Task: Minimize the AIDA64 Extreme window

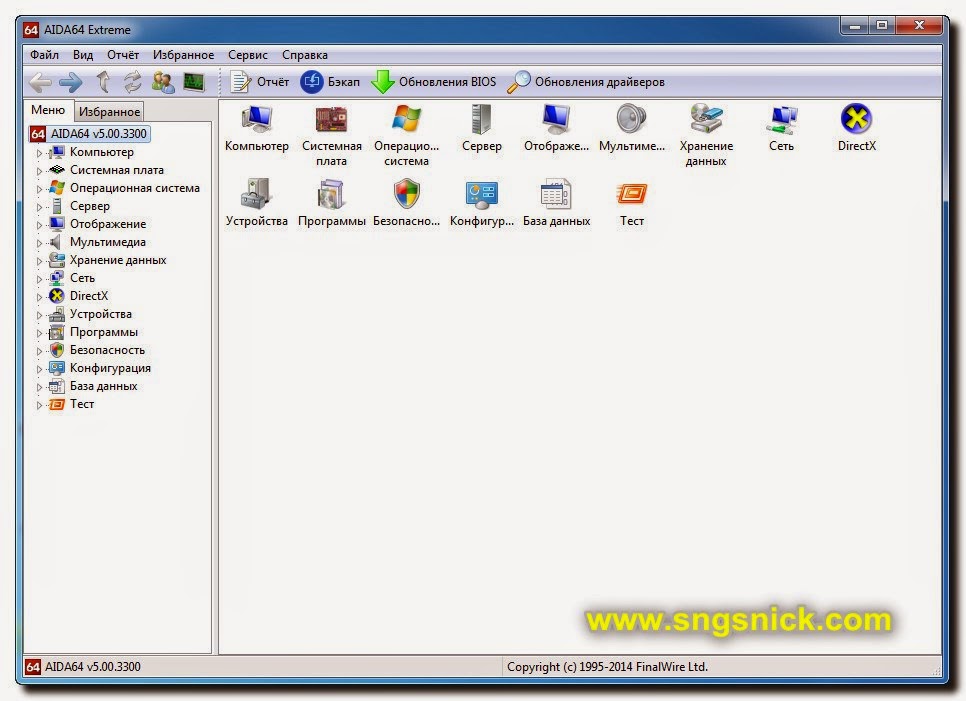Action: pos(854,25)
